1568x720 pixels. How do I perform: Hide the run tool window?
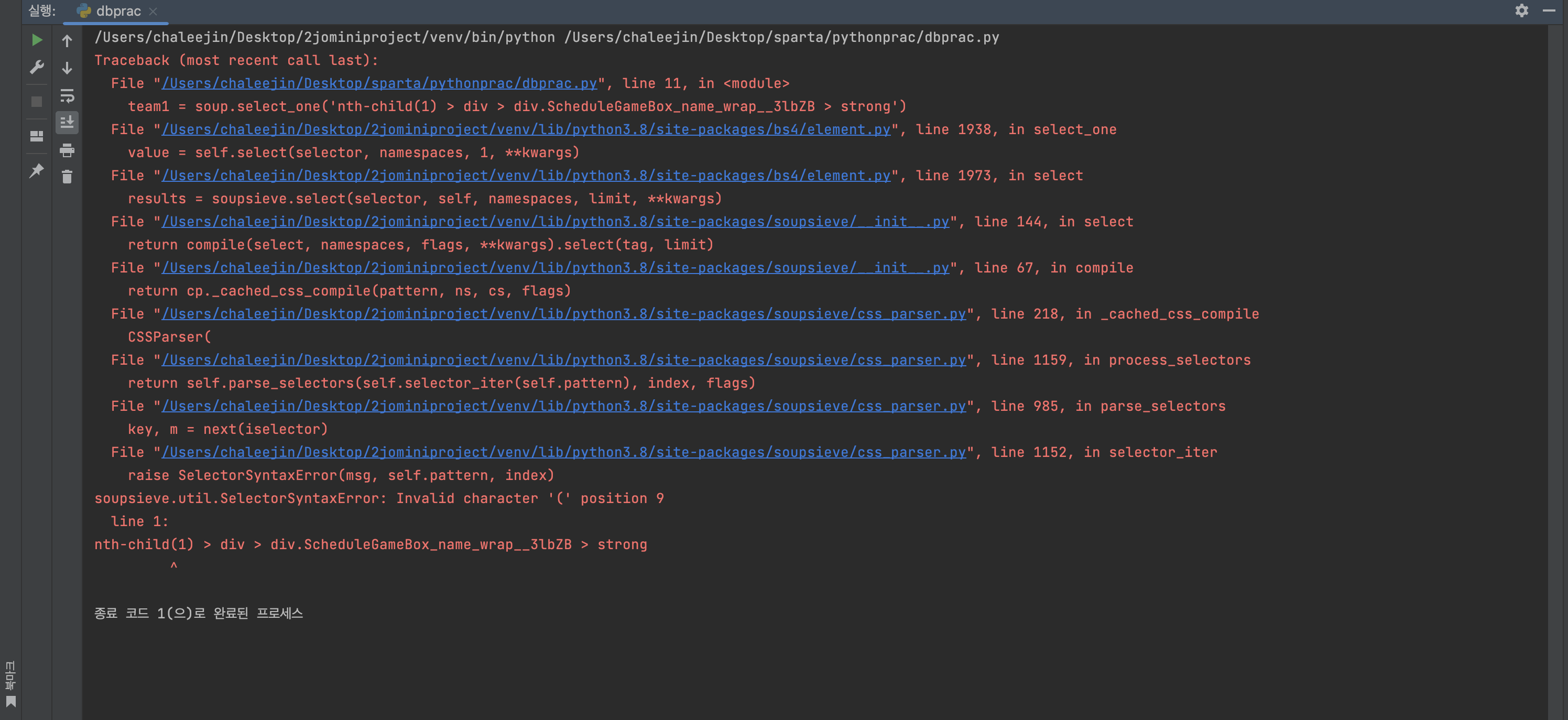pos(1549,10)
